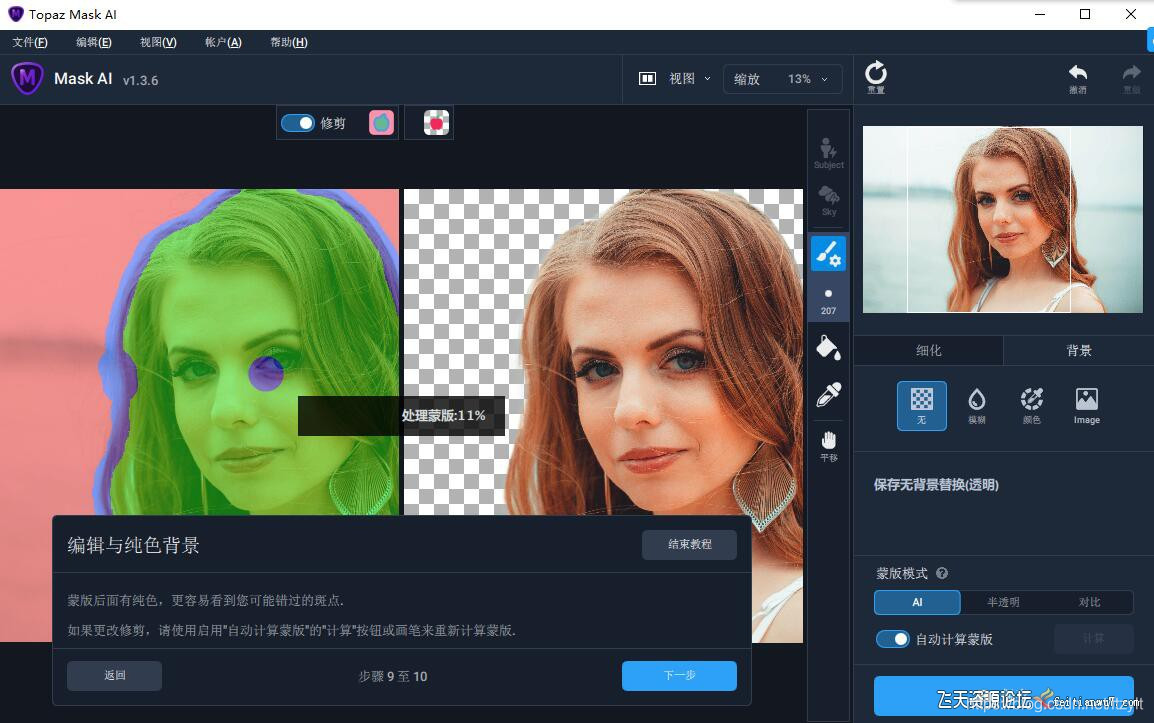Screen dimensions: 1154x723
Task: Open the 视图 view dropdown
Action: tap(688, 78)
